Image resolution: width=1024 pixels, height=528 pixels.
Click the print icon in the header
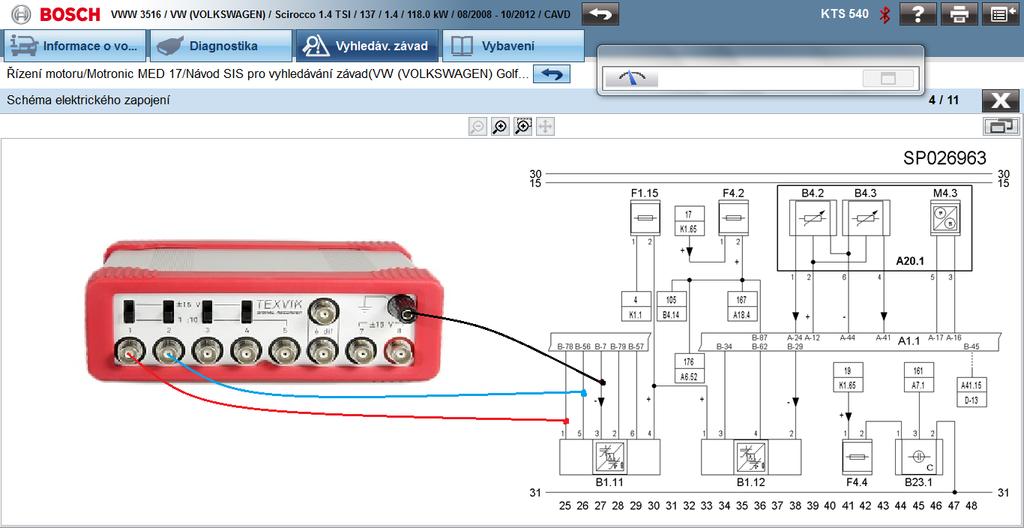959,14
